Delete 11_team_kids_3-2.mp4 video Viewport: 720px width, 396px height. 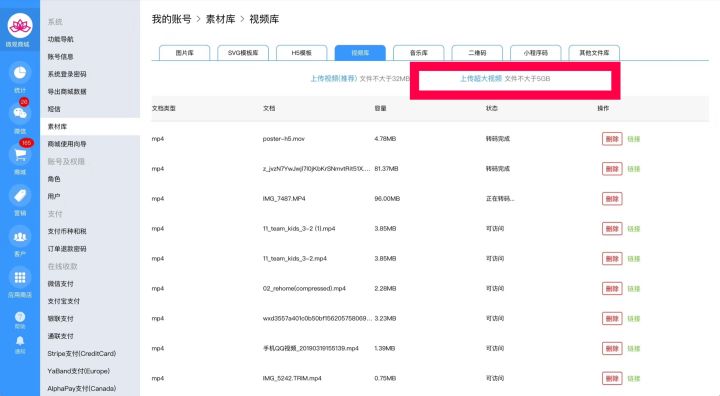click(612, 259)
